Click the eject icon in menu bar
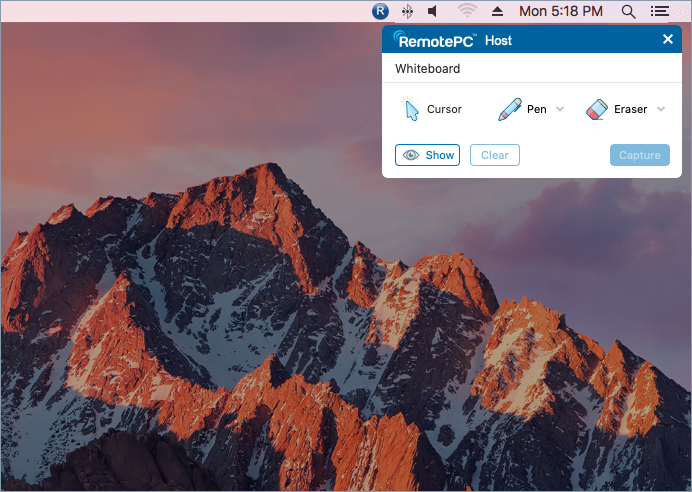The height and width of the screenshot is (492, 692). coord(497,12)
